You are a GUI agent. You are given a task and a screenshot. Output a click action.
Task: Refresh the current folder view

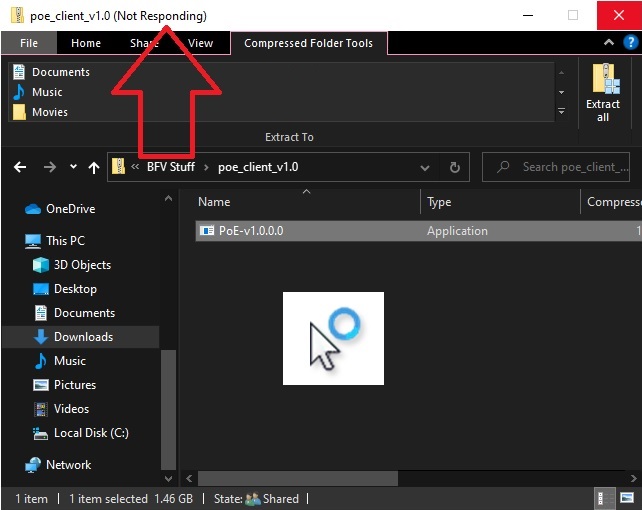(x=454, y=167)
